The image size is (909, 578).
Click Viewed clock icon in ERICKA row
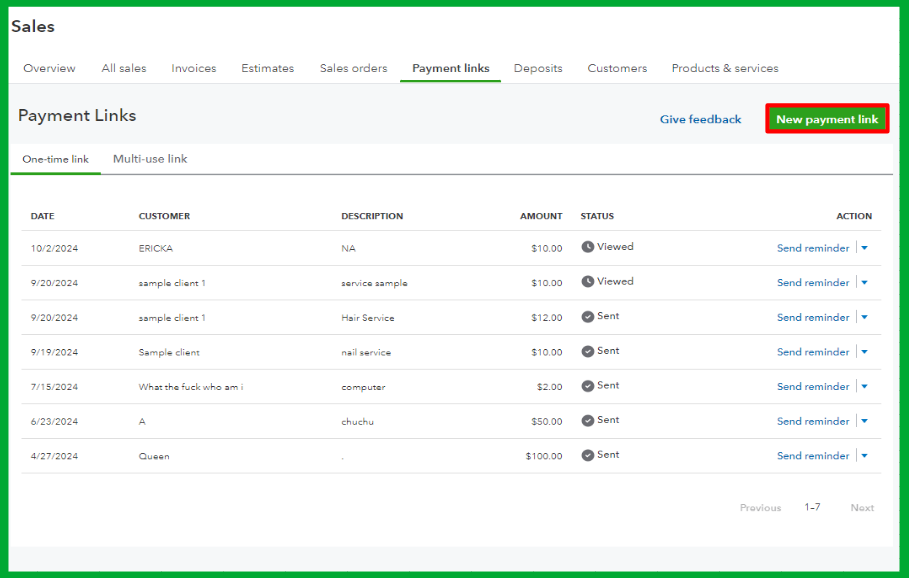[588, 247]
